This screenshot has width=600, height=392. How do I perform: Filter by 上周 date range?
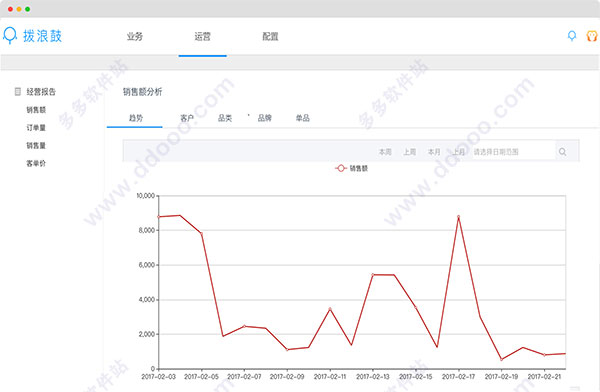coord(409,152)
